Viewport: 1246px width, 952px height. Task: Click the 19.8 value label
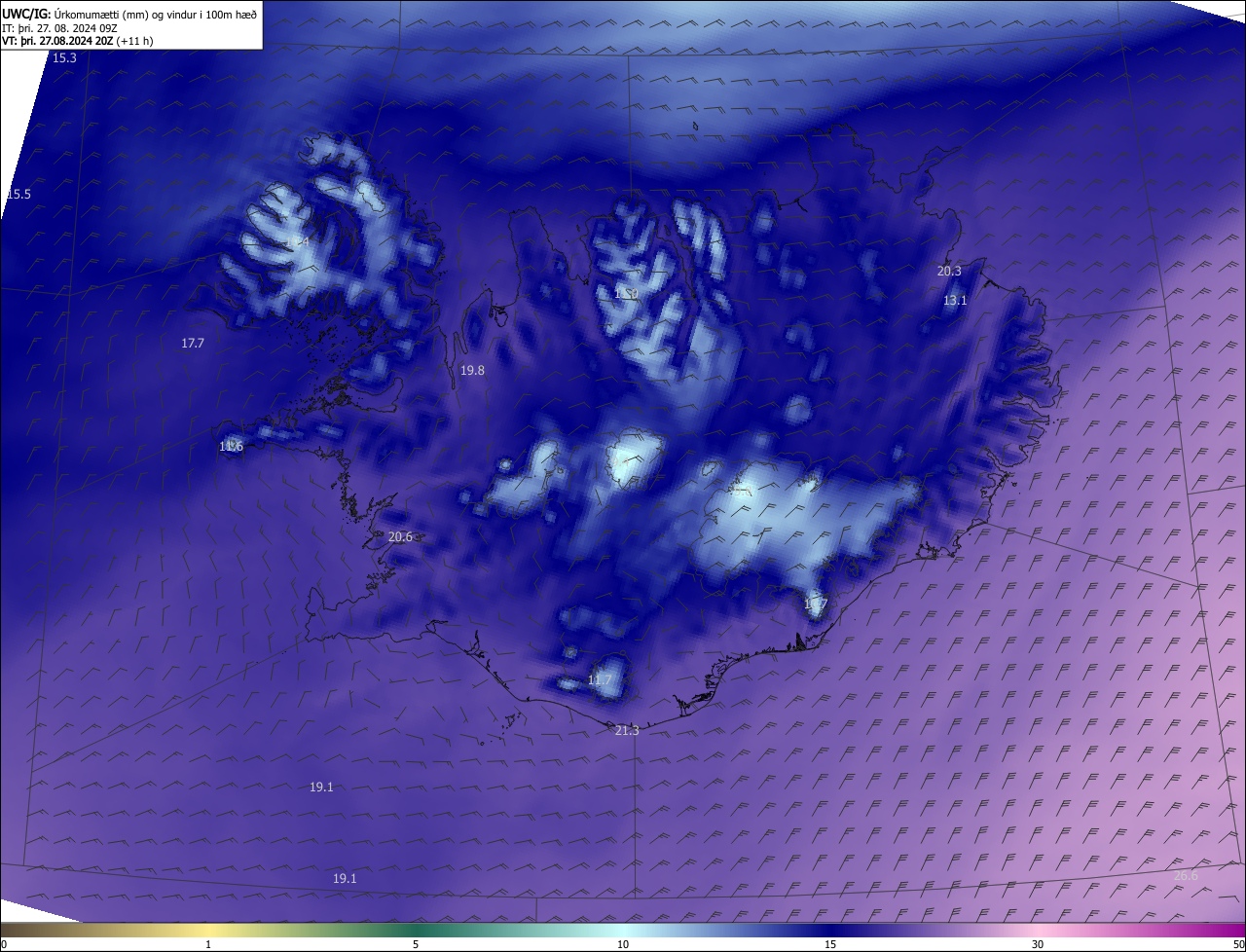(x=472, y=371)
